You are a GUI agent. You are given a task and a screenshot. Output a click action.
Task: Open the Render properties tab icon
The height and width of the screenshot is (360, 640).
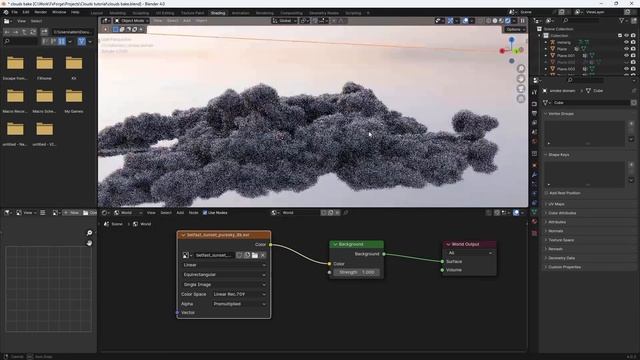534,103
